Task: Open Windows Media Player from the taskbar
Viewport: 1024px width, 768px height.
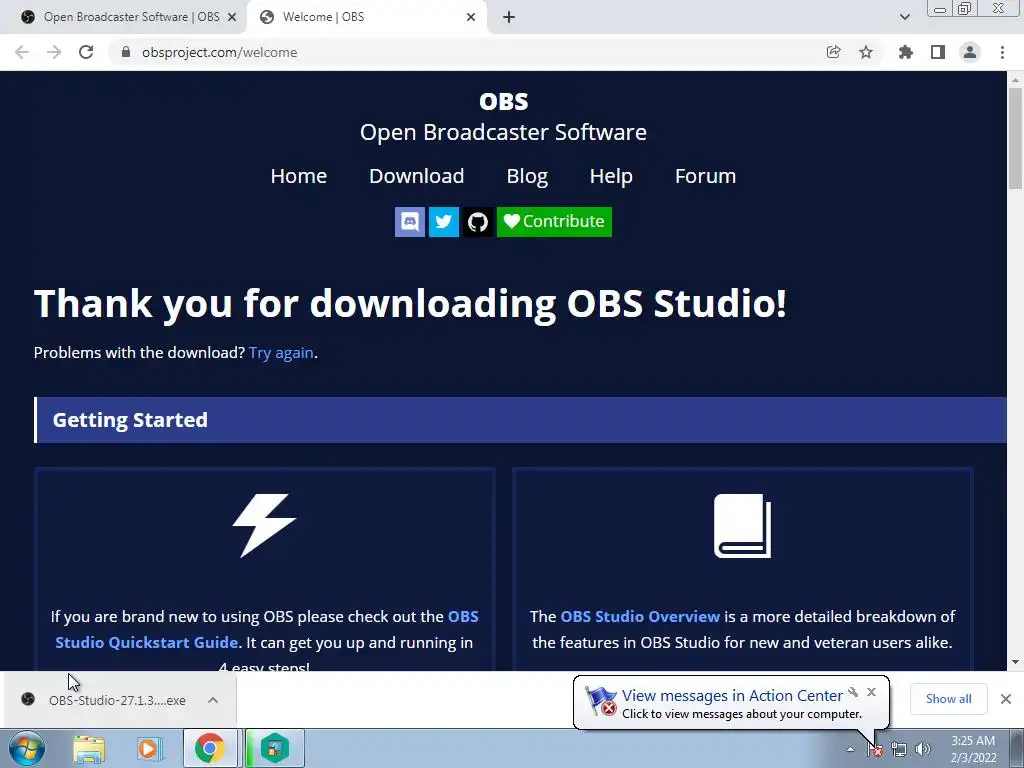Action: coord(148,748)
